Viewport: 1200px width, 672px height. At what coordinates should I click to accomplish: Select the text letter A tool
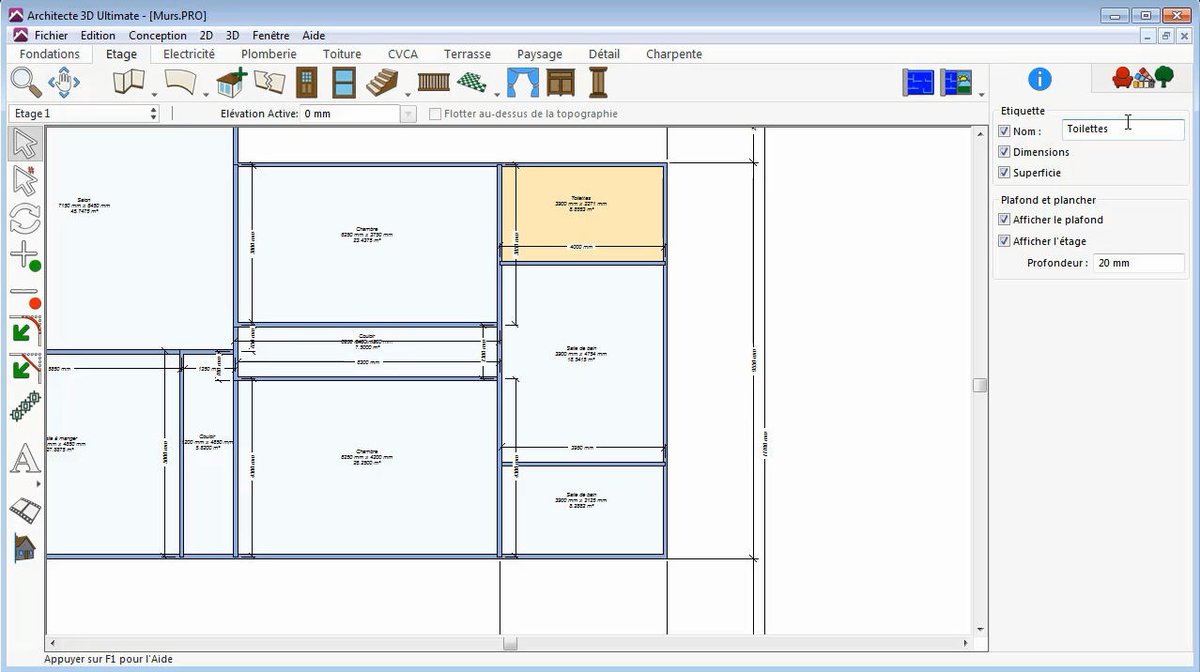click(x=25, y=459)
